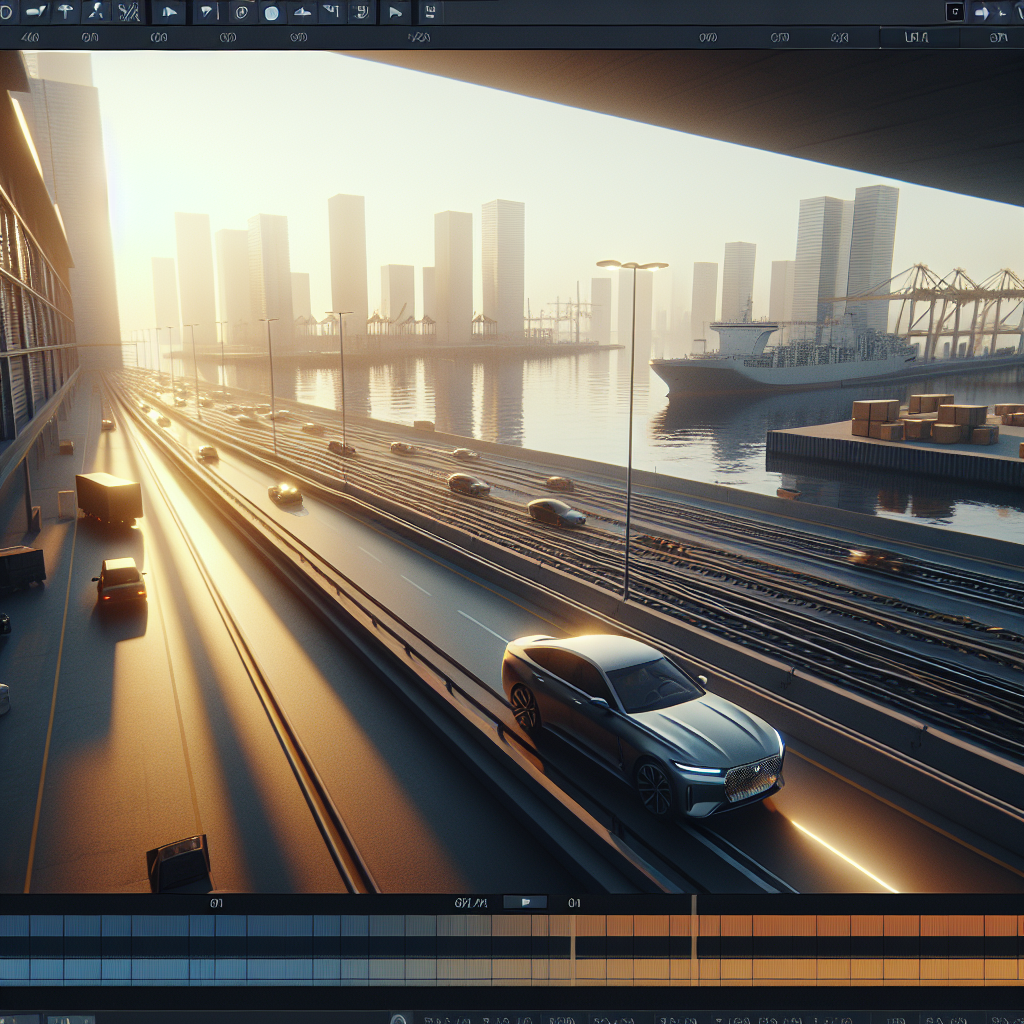Click the cone shape tool icon
Screen dimensions: 1024x1024
click(x=167, y=12)
